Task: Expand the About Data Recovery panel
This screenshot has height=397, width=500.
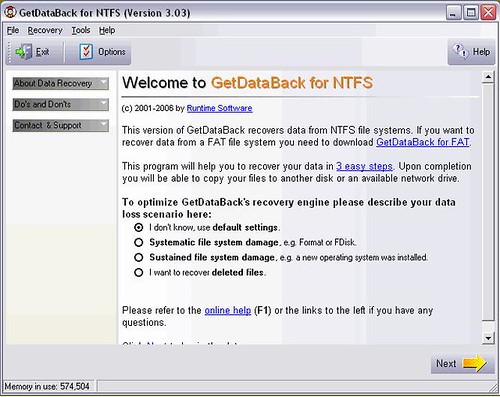Action: point(61,83)
